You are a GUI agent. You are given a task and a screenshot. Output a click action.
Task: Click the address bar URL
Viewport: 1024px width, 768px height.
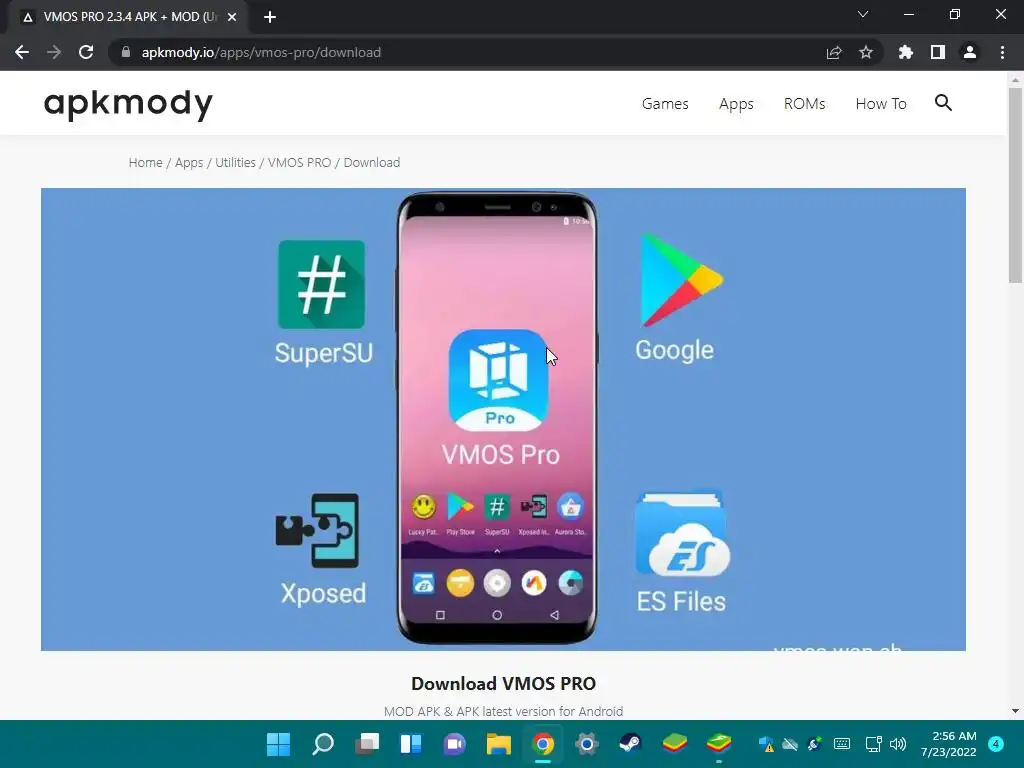[x=261, y=52]
